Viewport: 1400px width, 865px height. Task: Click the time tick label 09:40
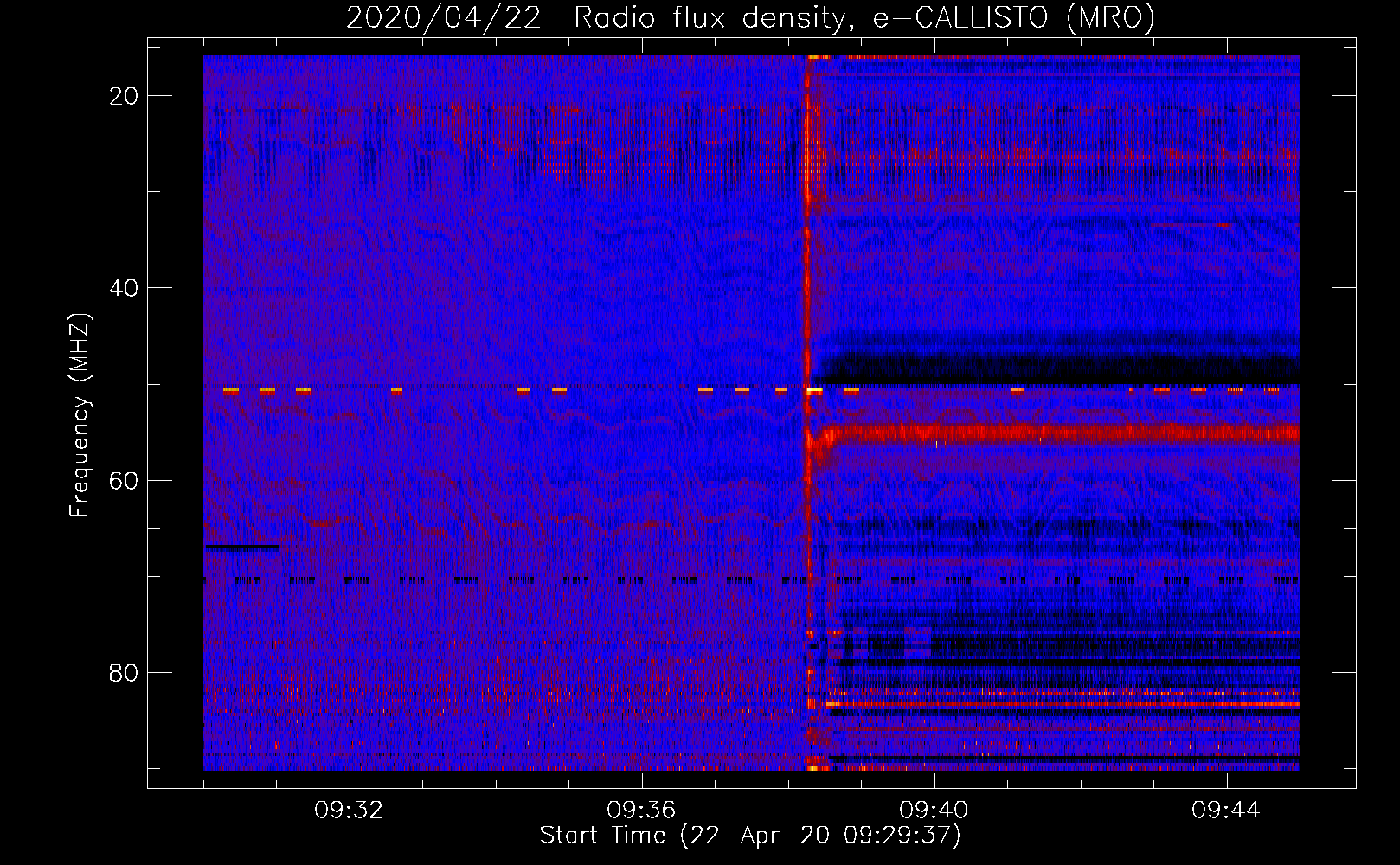pyautogui.click(x=934, y=811)
